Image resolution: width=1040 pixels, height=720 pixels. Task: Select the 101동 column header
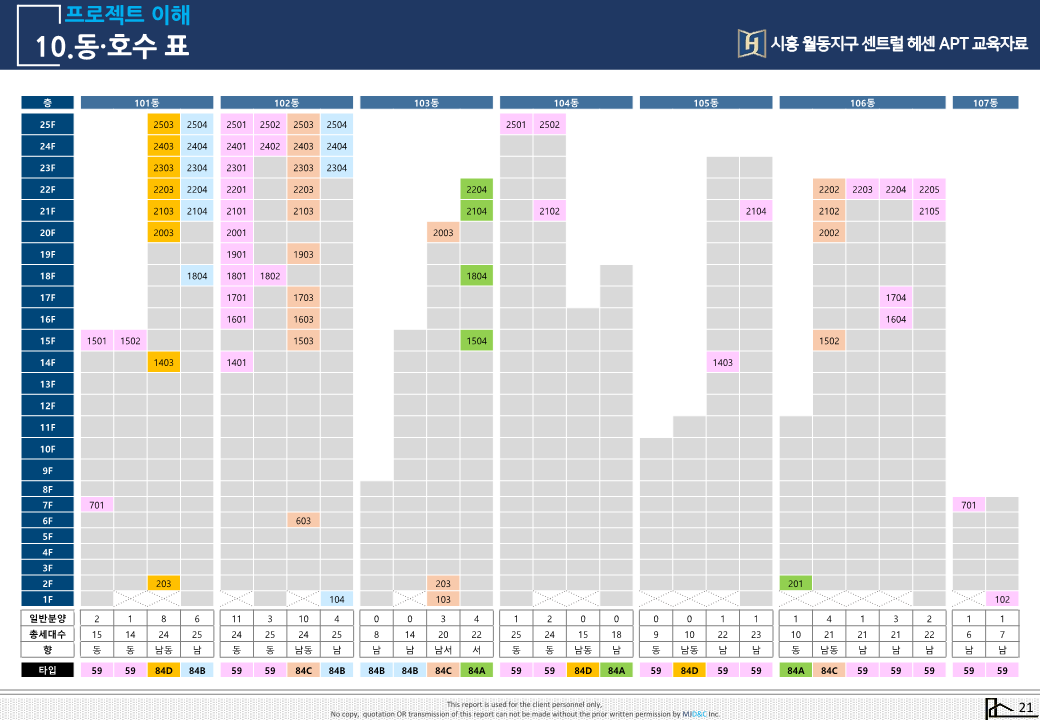click(x=147, y=102)
